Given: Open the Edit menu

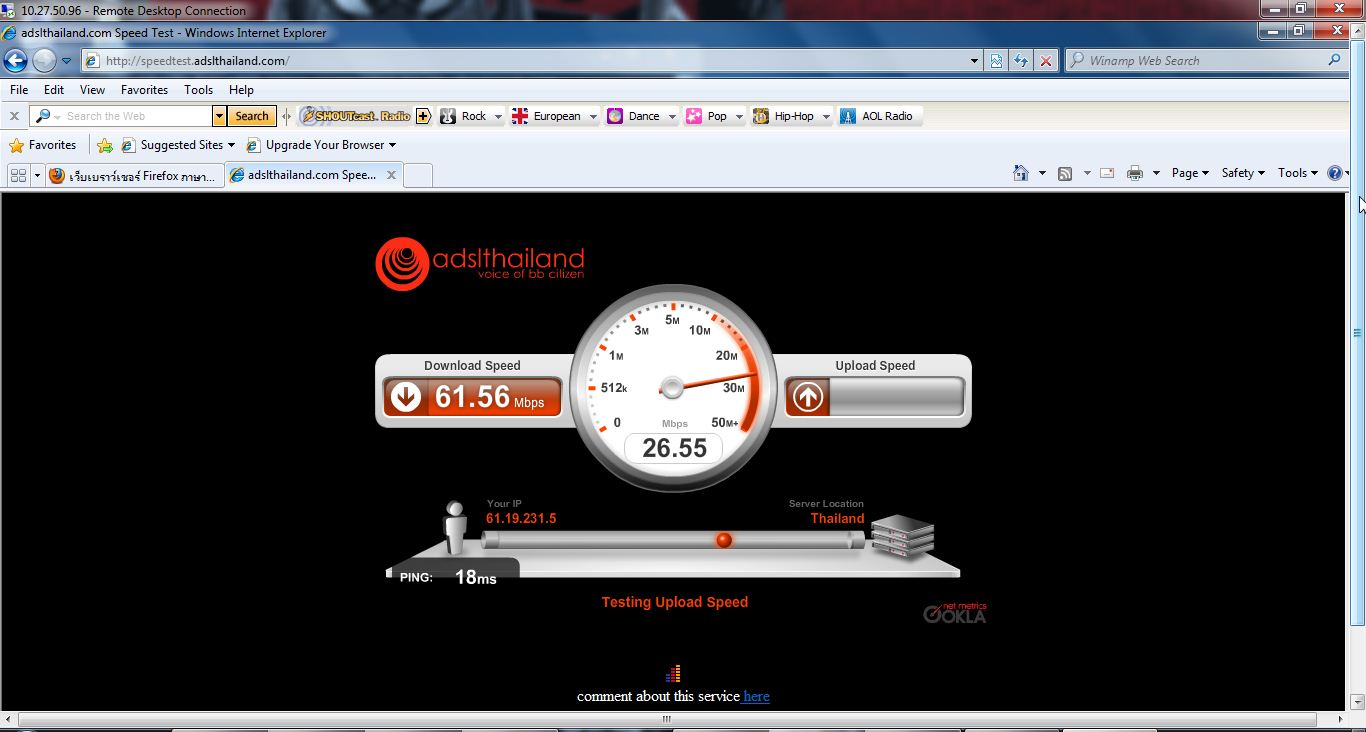Looking at the screenshot, I should 54,90.
